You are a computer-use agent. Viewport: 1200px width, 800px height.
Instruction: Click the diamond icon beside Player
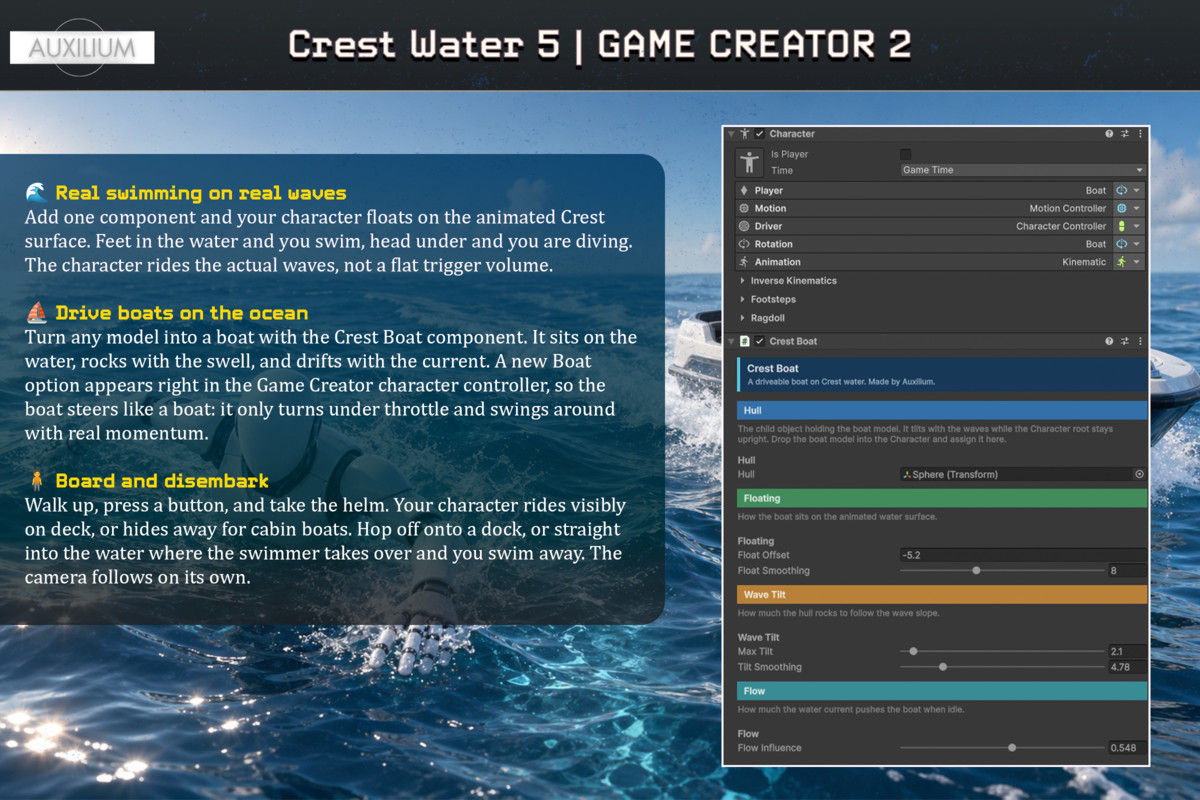point(743,190)
